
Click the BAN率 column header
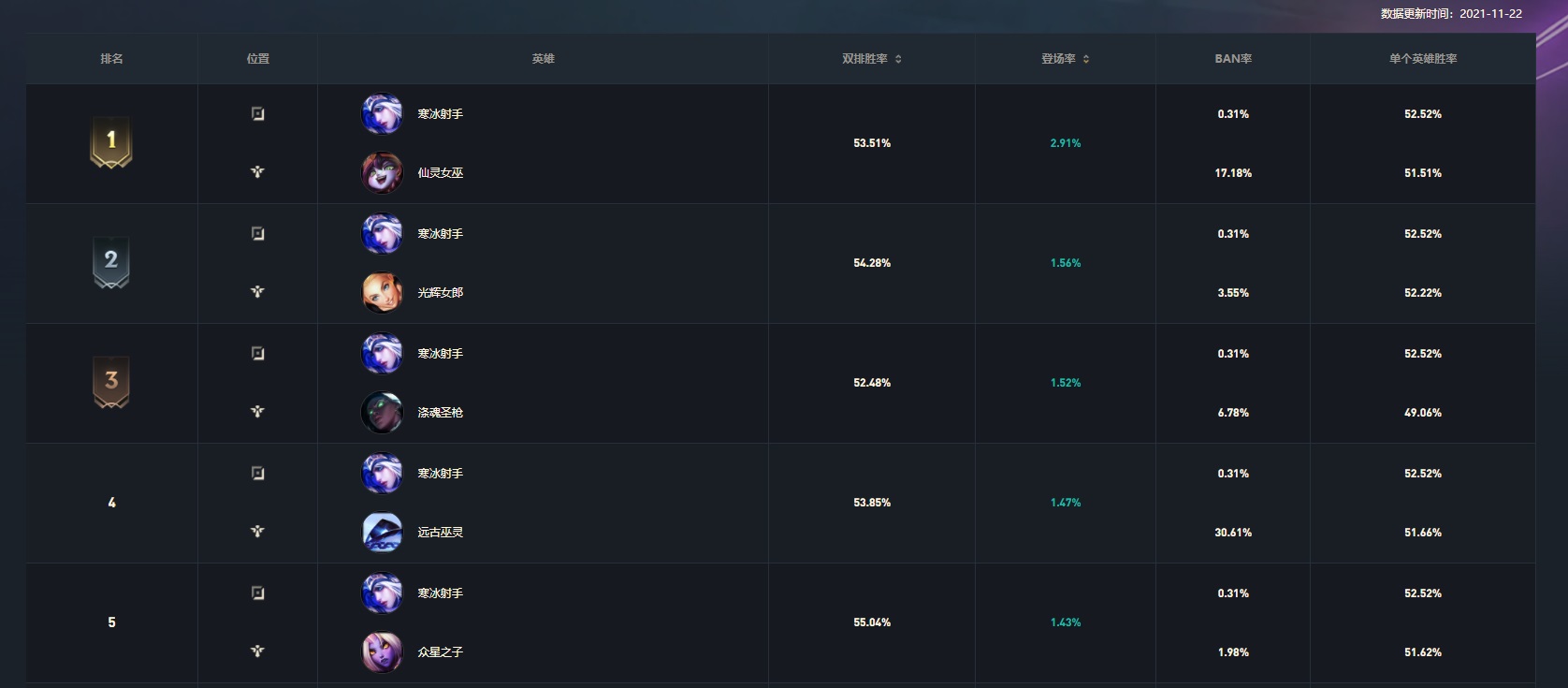pos(1233,59)
